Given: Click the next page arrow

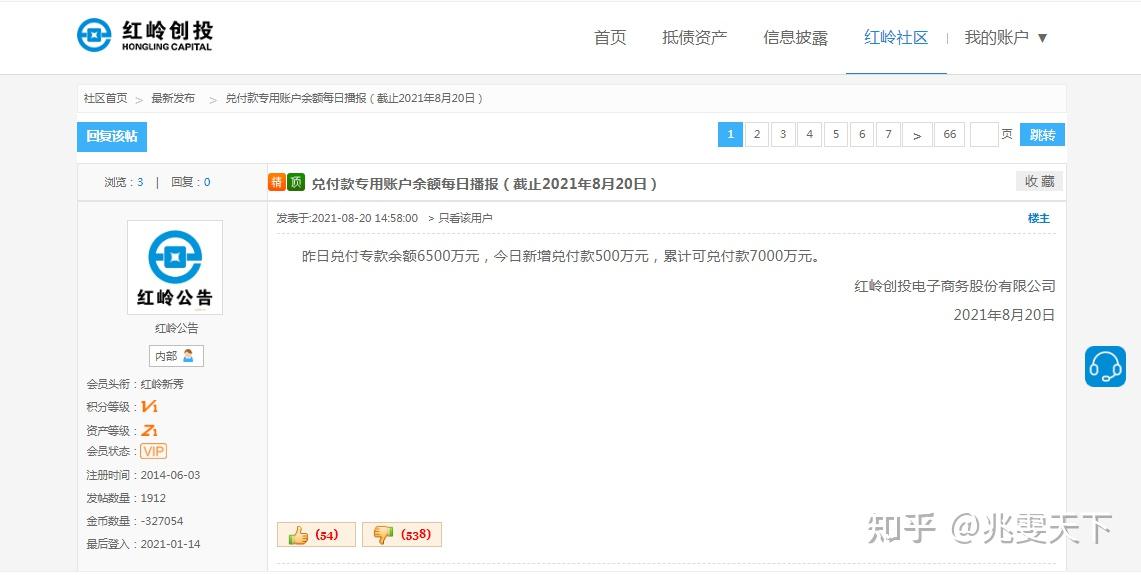Looking at the screenshot, I should coord(917,135).
